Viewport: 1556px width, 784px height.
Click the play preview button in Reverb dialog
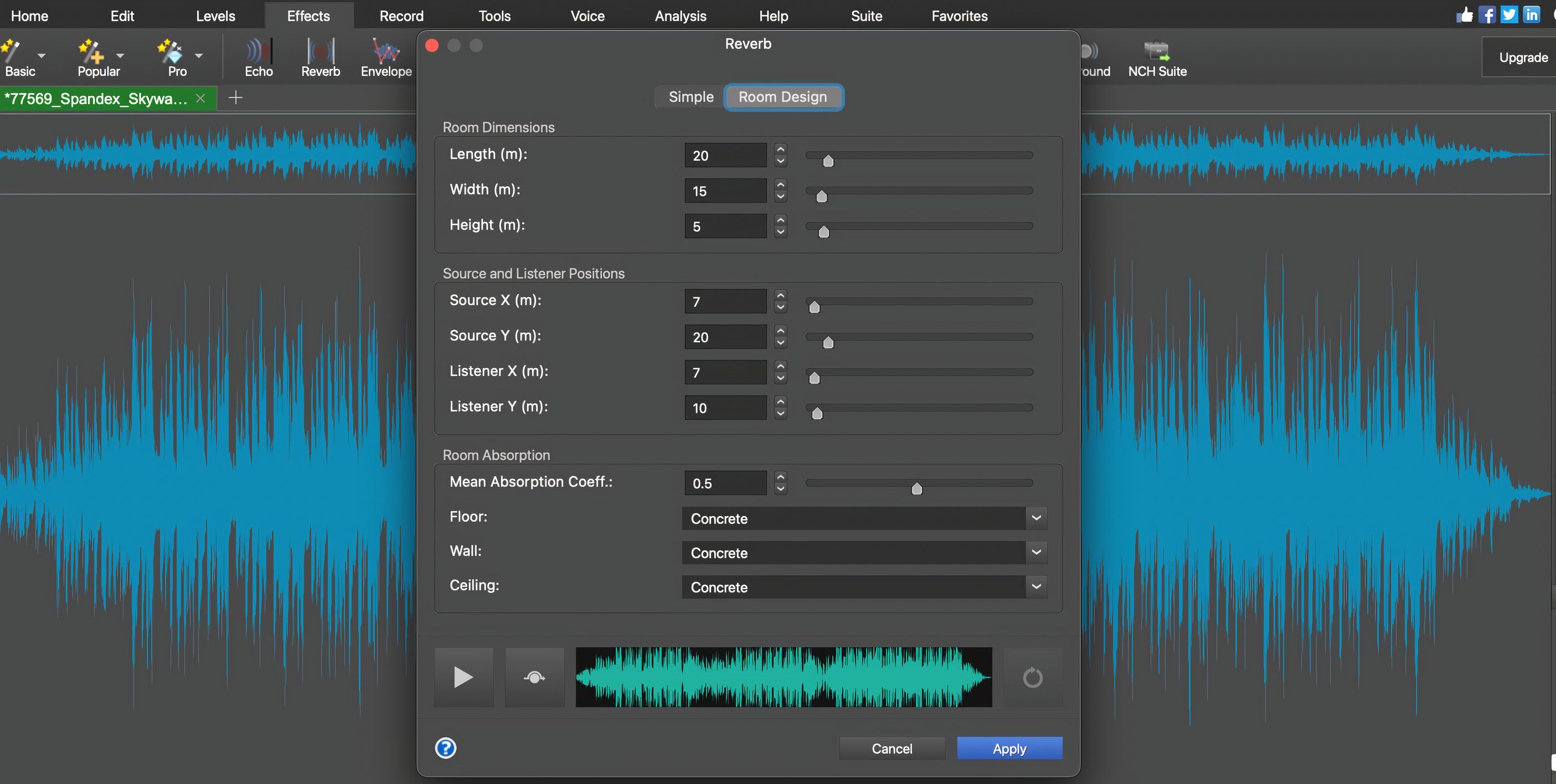(463, 676)
